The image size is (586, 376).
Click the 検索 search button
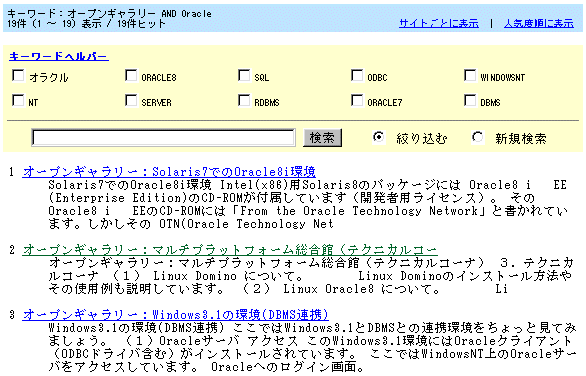click(x=322, y=138)
